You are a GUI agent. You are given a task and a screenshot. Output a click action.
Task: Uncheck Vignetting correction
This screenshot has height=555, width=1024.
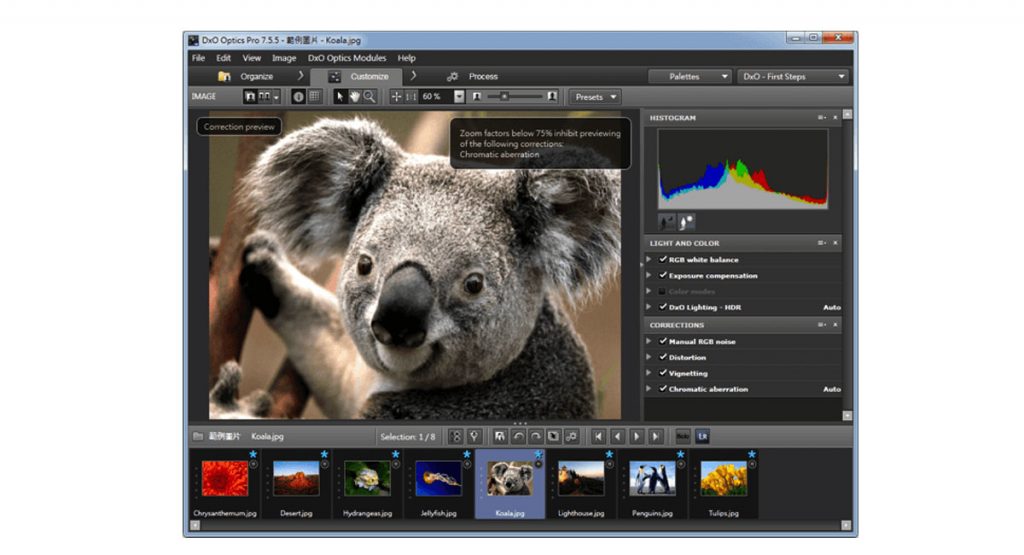(x=663, y=373)
